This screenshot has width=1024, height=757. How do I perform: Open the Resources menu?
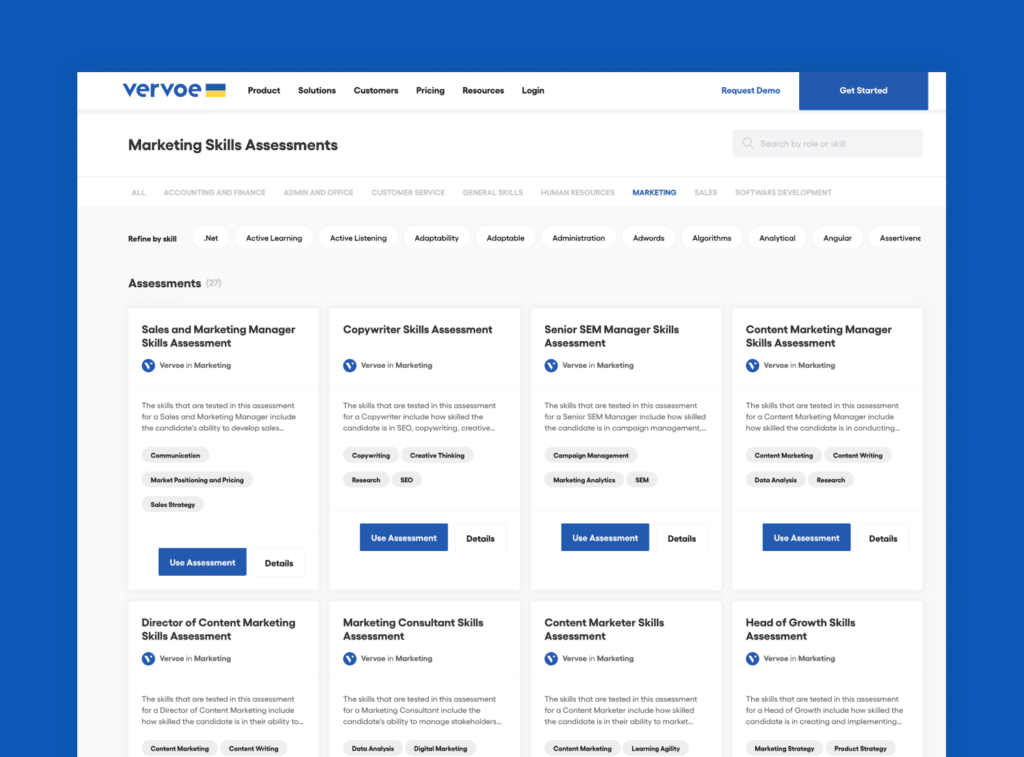[483, 90]
